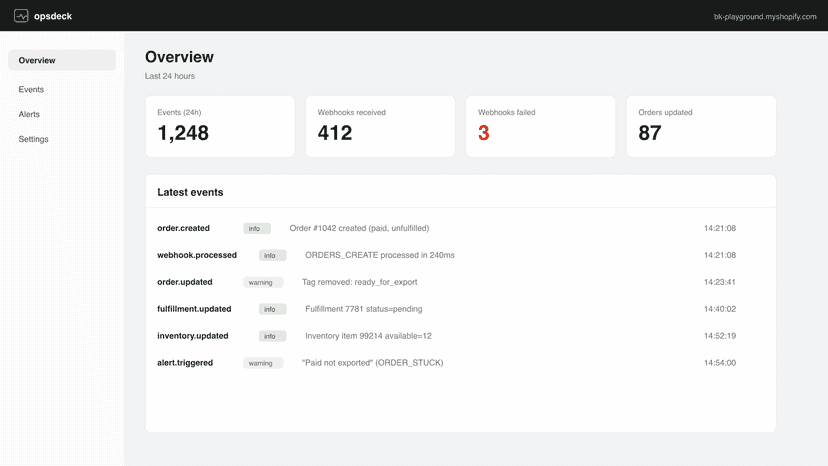Image resolution: width=828 pixels, height=466 pixels.
Task: Click the info badge beside inventory.updated
Action: coord(272,336)
